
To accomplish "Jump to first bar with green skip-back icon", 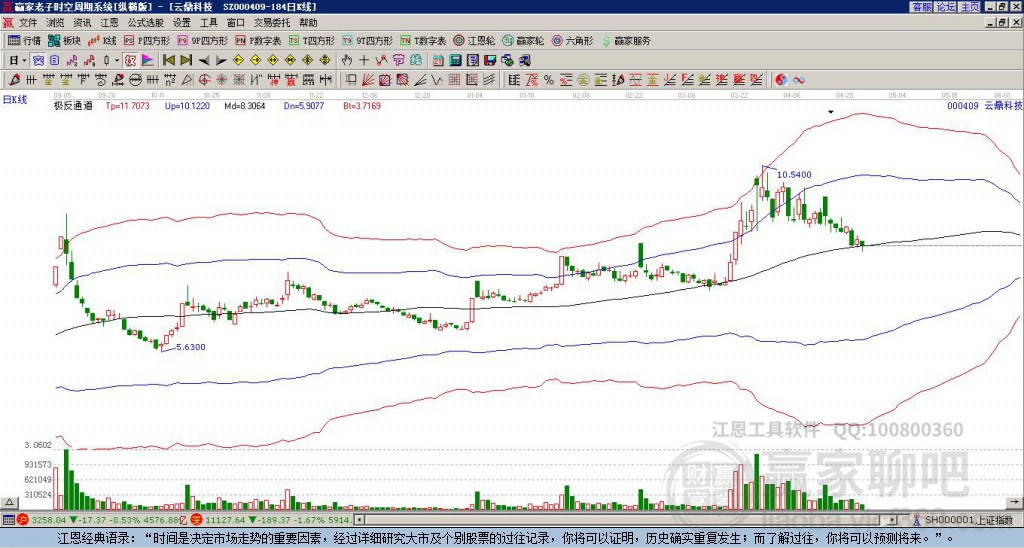I will pyautogui.click(x=168, y=61).
